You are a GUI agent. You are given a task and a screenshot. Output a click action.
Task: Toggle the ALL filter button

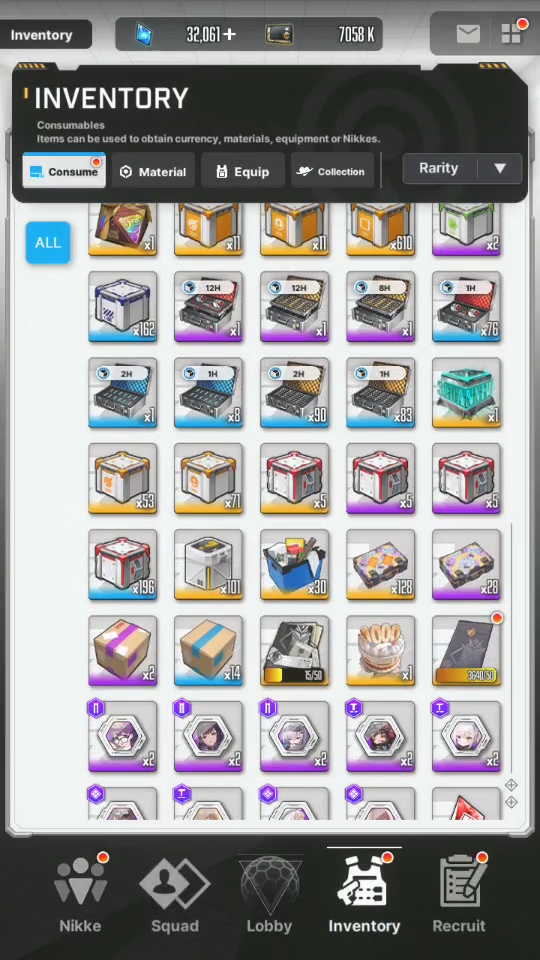[x=48, y=242]
